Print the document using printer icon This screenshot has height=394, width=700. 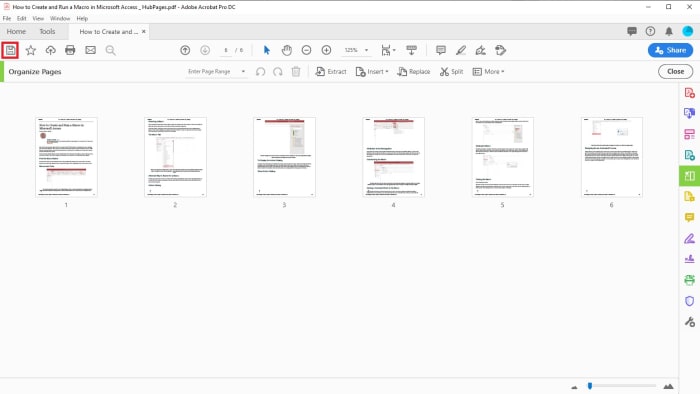tap(70, 50)
